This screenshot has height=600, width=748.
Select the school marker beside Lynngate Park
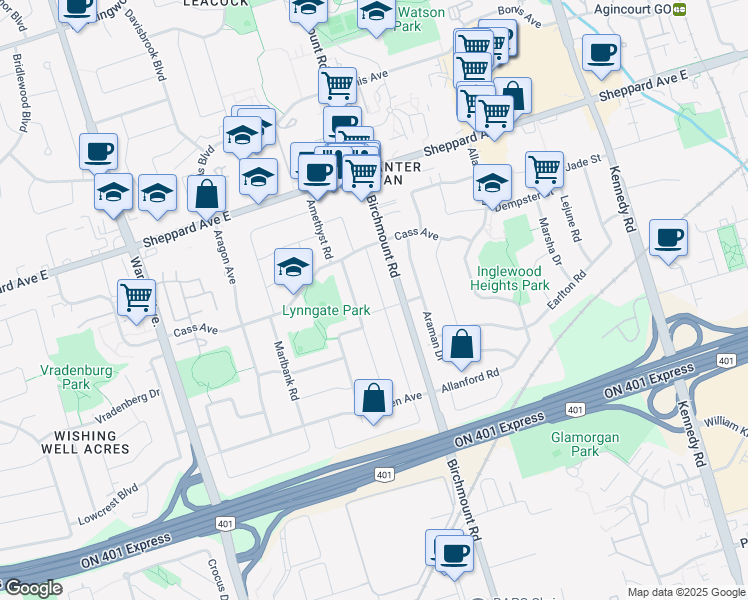point(293,269)
